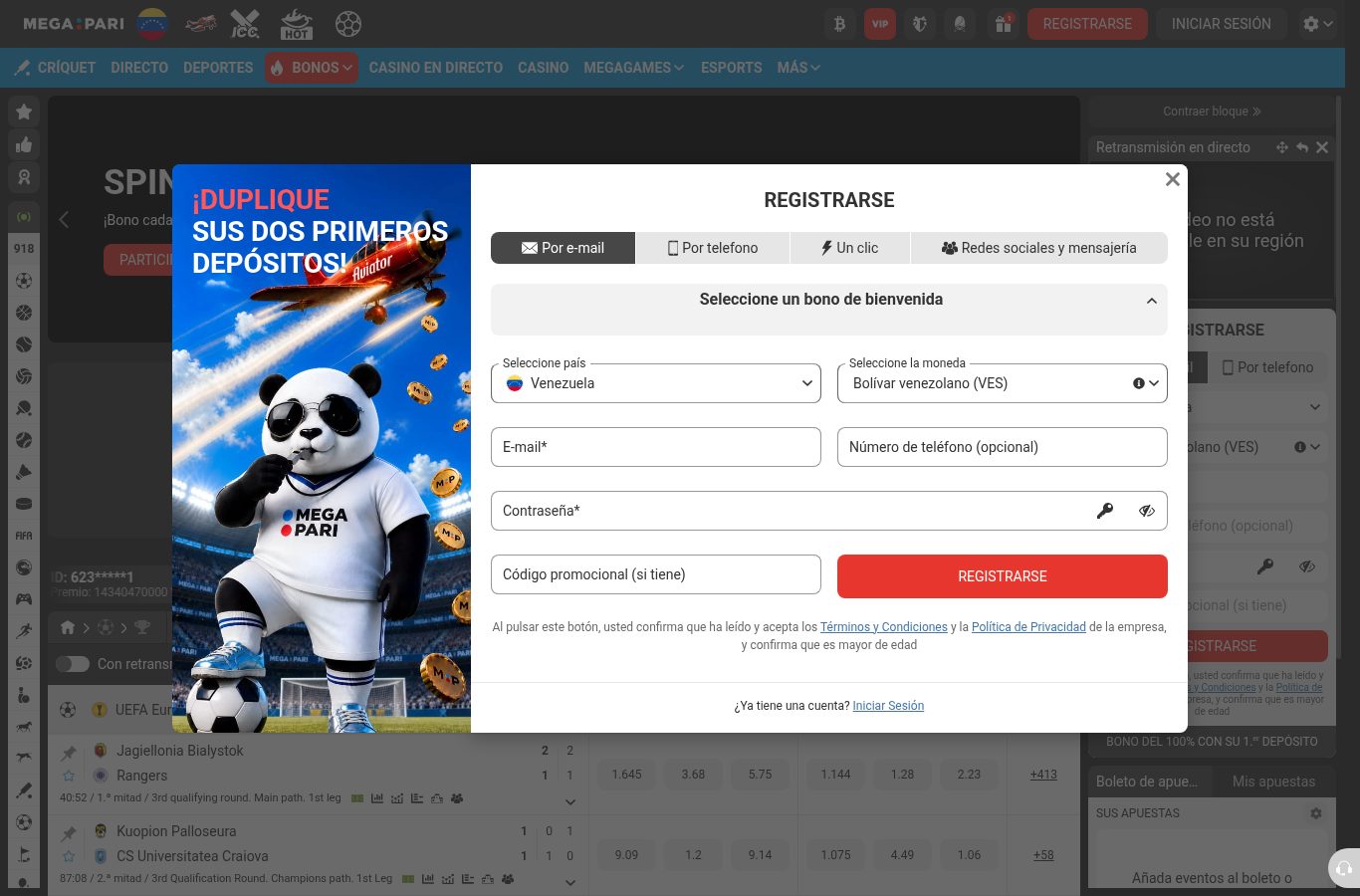1360x896 pixels.
Task: Expand Kuopion Palloseura match details chevron
Action: 570,882
